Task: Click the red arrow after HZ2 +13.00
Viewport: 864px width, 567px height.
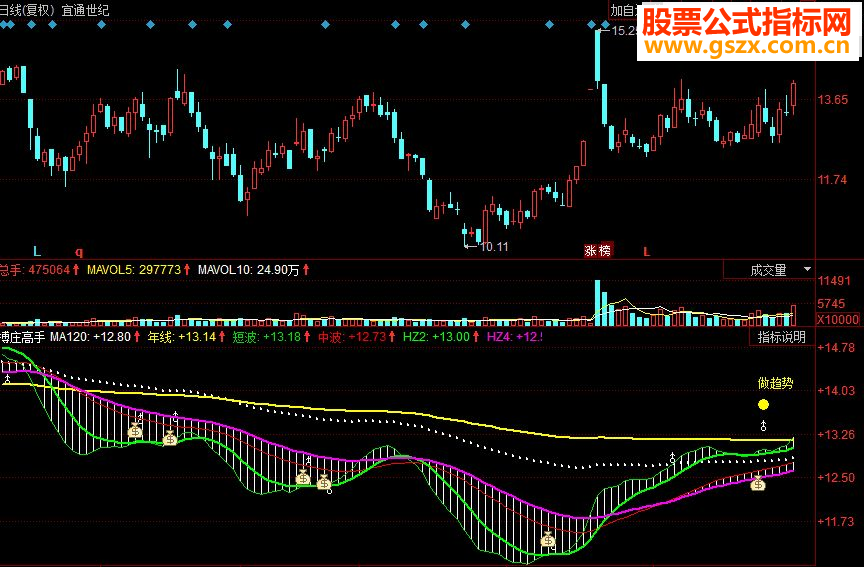Action: [476, 336]
